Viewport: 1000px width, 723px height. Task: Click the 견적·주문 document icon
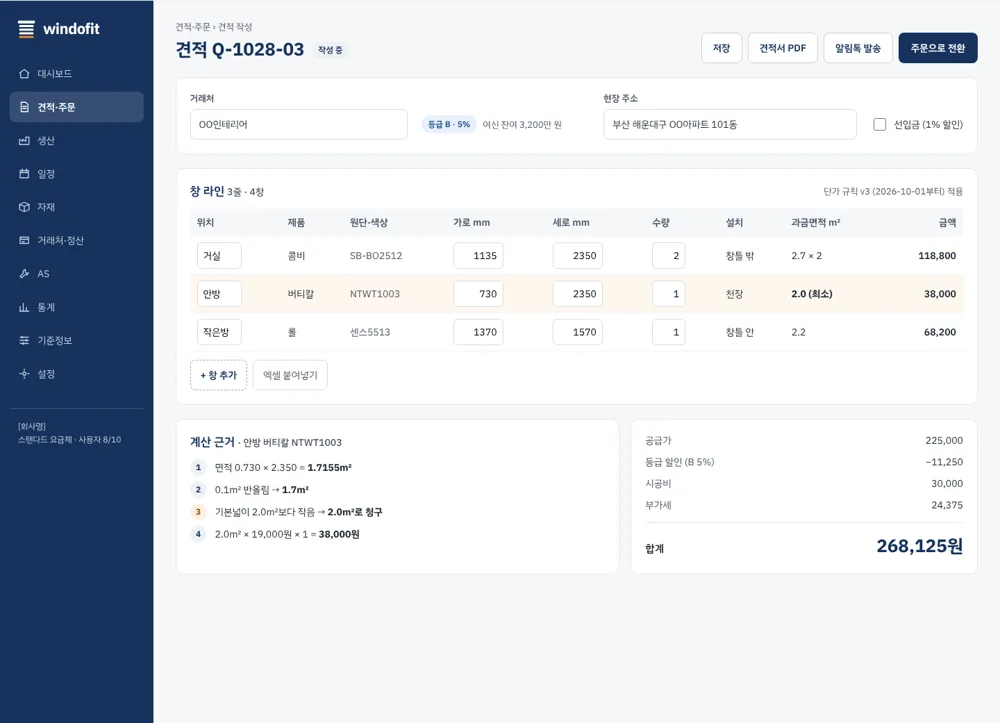click(x=24, y=107)
